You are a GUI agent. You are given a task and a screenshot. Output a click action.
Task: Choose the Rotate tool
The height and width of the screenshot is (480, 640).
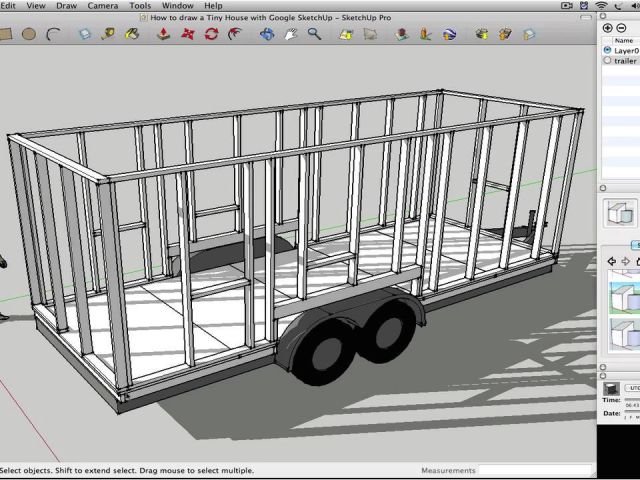[211, 34]
